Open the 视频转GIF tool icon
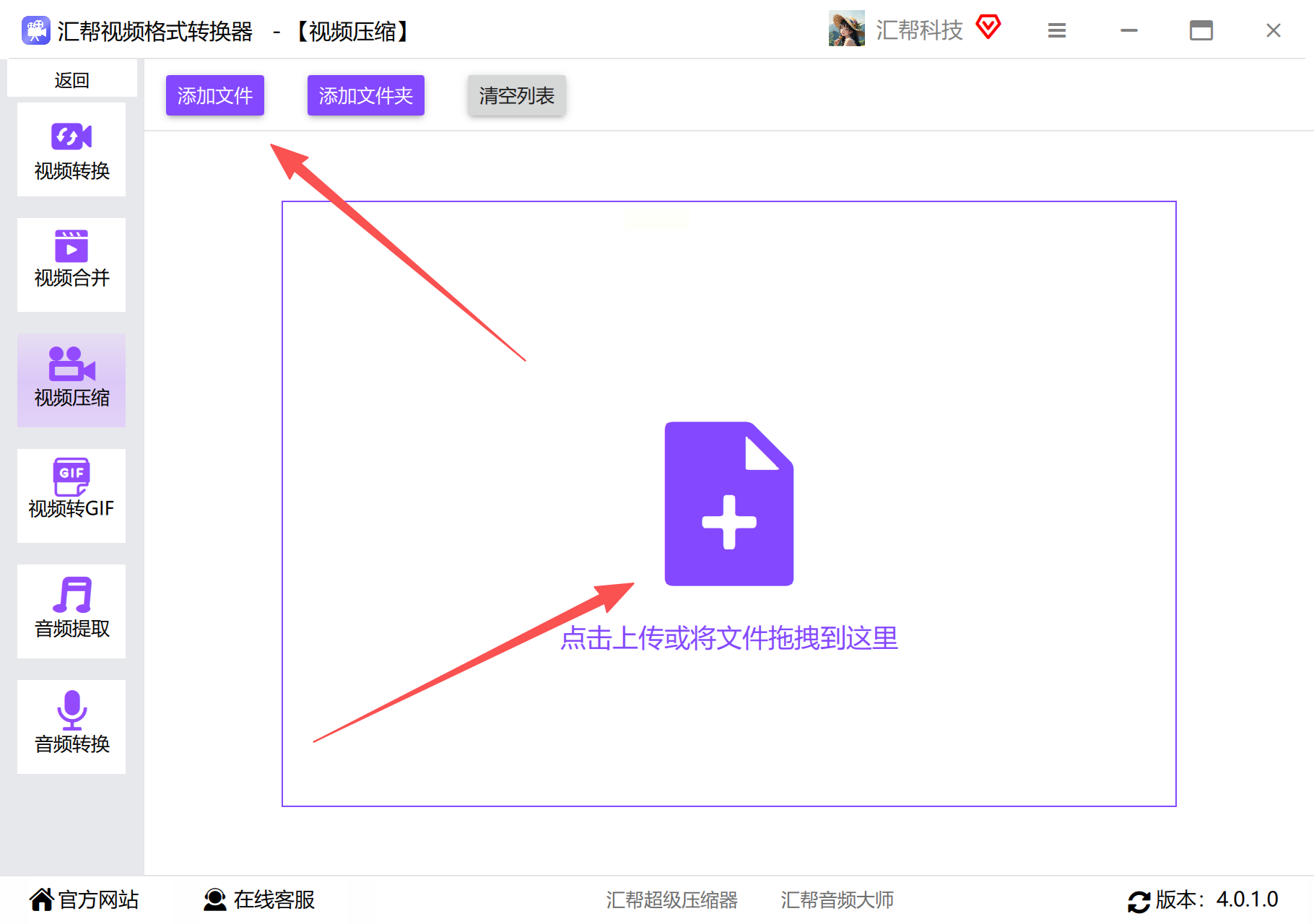 [71, 476]
